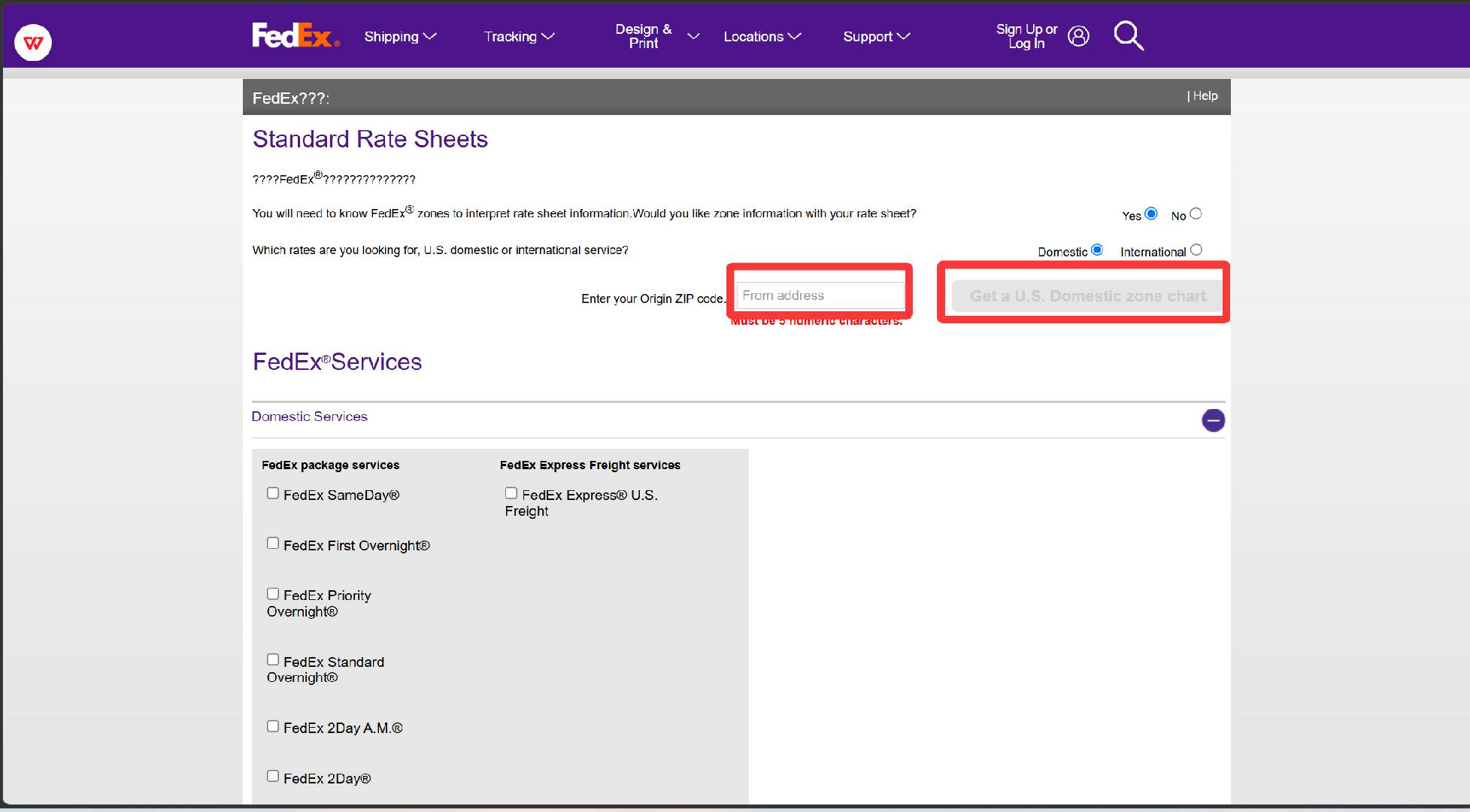This screenshot has width=1470, height=812.
Task: Expand the Support dropdown chevron
Action: [x=904, y=36]
